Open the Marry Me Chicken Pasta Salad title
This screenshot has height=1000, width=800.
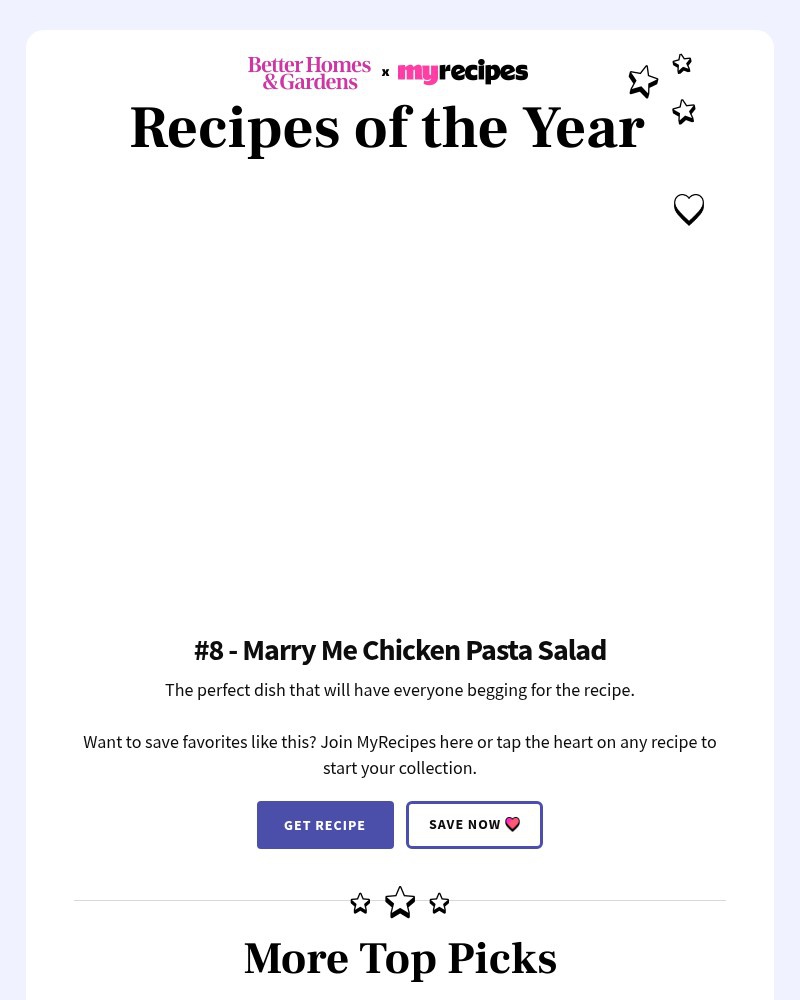pyautogui.click(x=400, y=650)
